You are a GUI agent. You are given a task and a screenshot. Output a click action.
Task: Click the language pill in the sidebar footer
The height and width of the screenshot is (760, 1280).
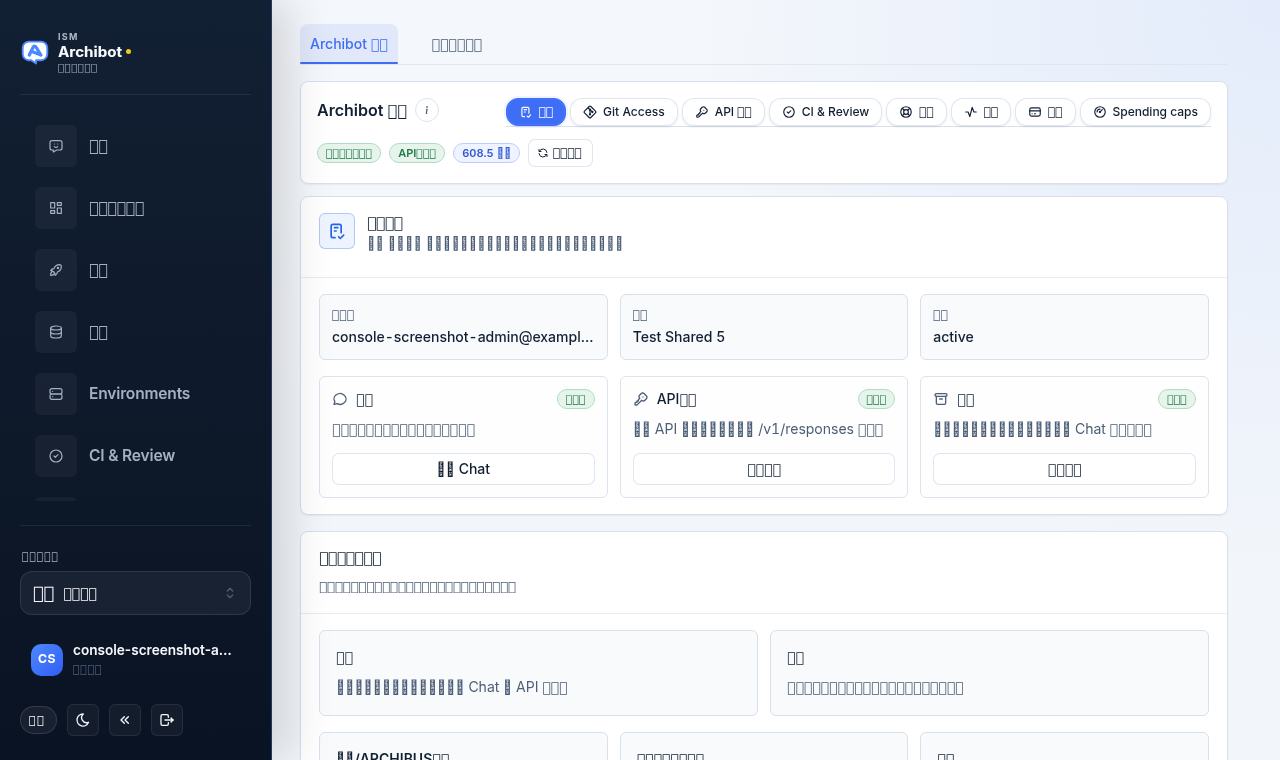pos(38,720)
